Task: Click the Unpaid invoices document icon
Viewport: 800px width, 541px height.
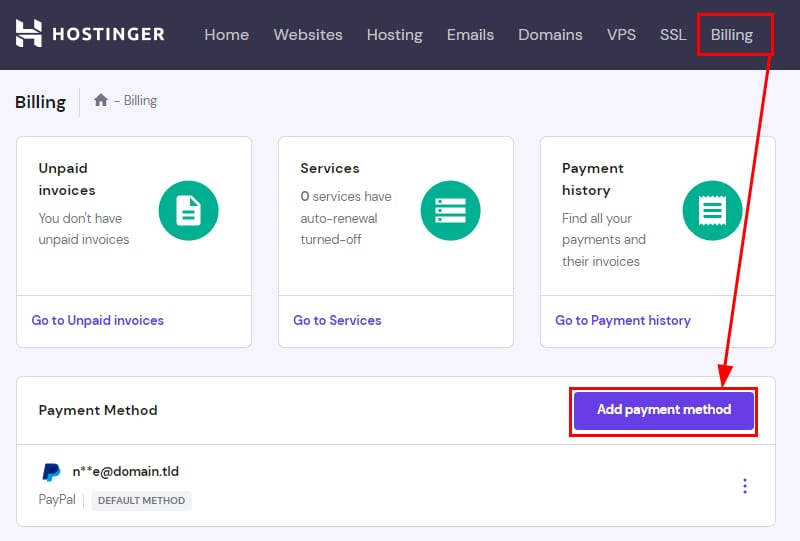Action: pyautogui.click(x=188, y=211)
